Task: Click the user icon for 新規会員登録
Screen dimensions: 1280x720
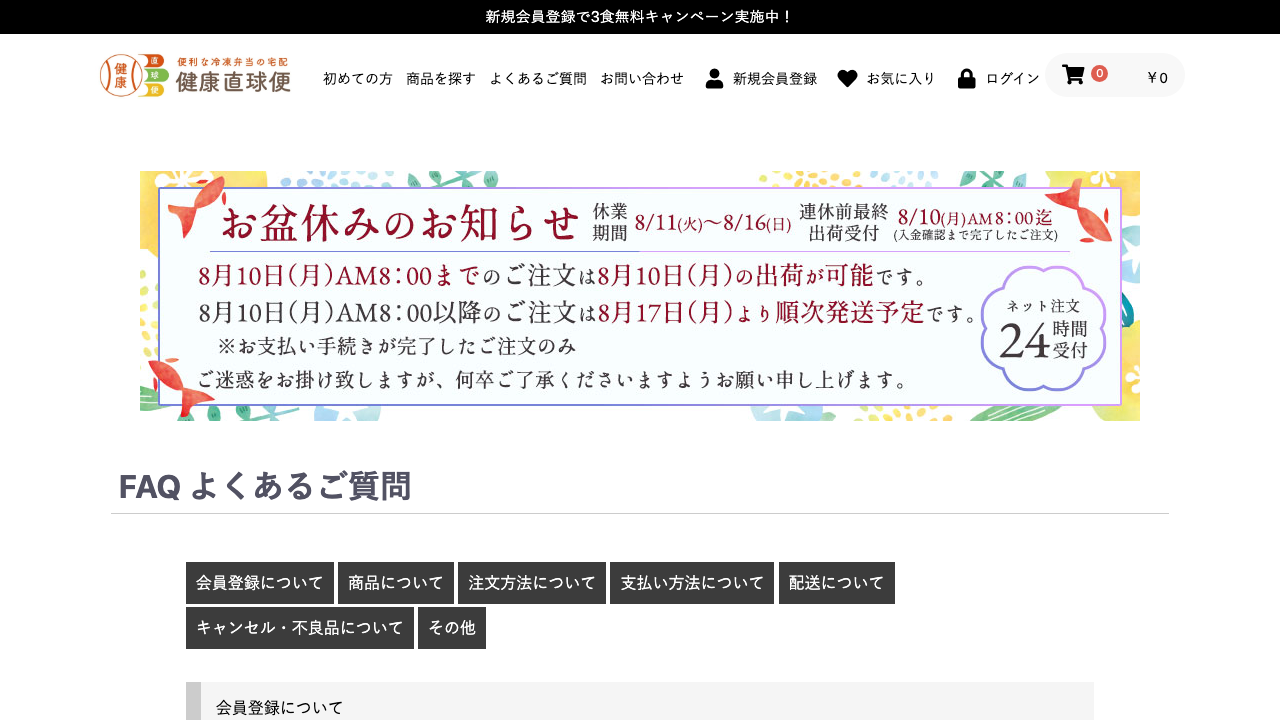Action: tap(714, 78)
